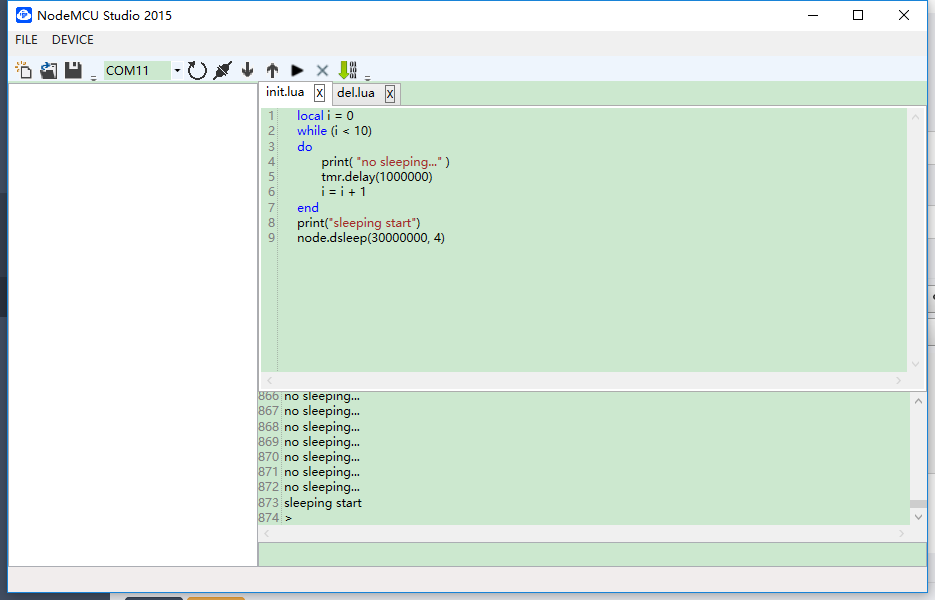Minimize the NodeMCU Studio window

[x=813, y=15]
